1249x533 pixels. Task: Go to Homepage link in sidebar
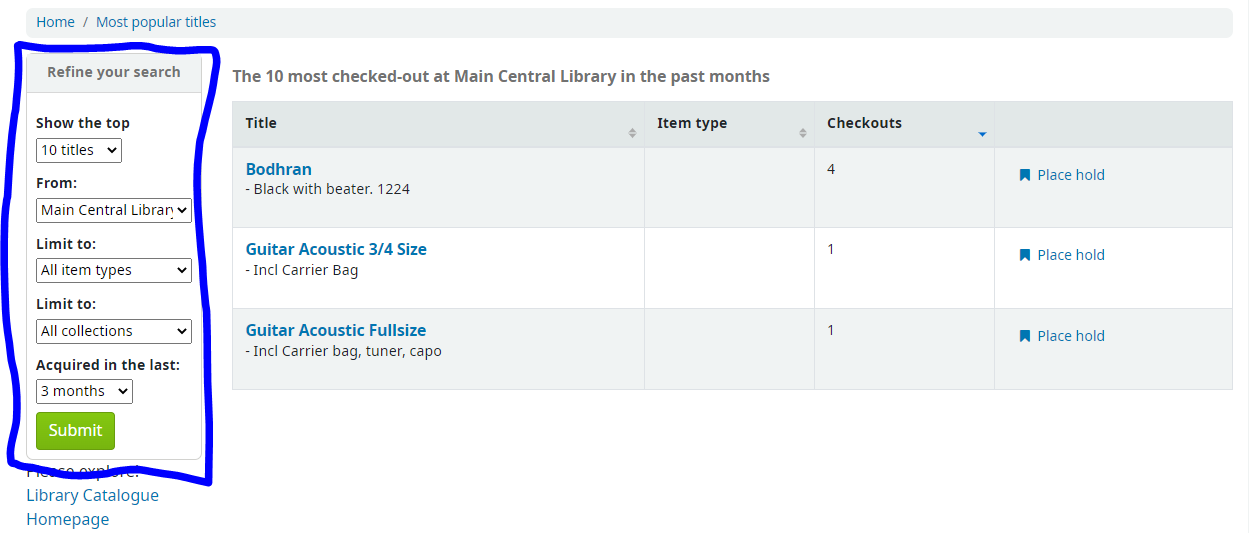click(x=68, y=519)
